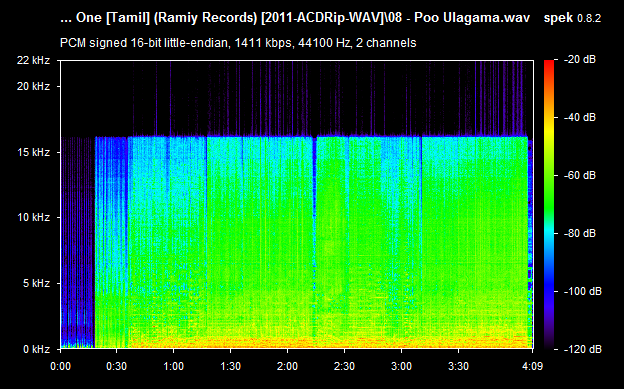
Task: Click the red top of the dB color scale
Action: pyautogui.click(x=549, y=64)
